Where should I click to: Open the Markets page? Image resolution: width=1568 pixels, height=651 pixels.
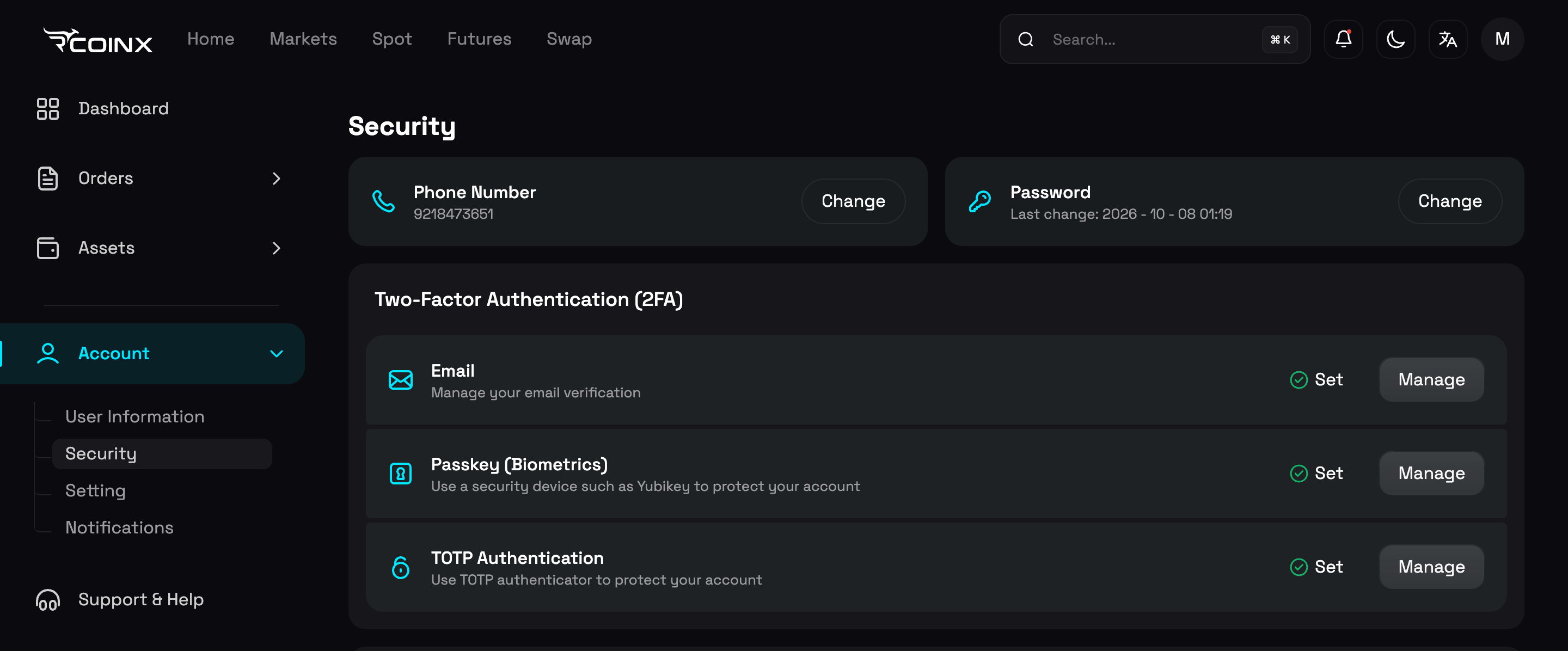coord(303,39)
